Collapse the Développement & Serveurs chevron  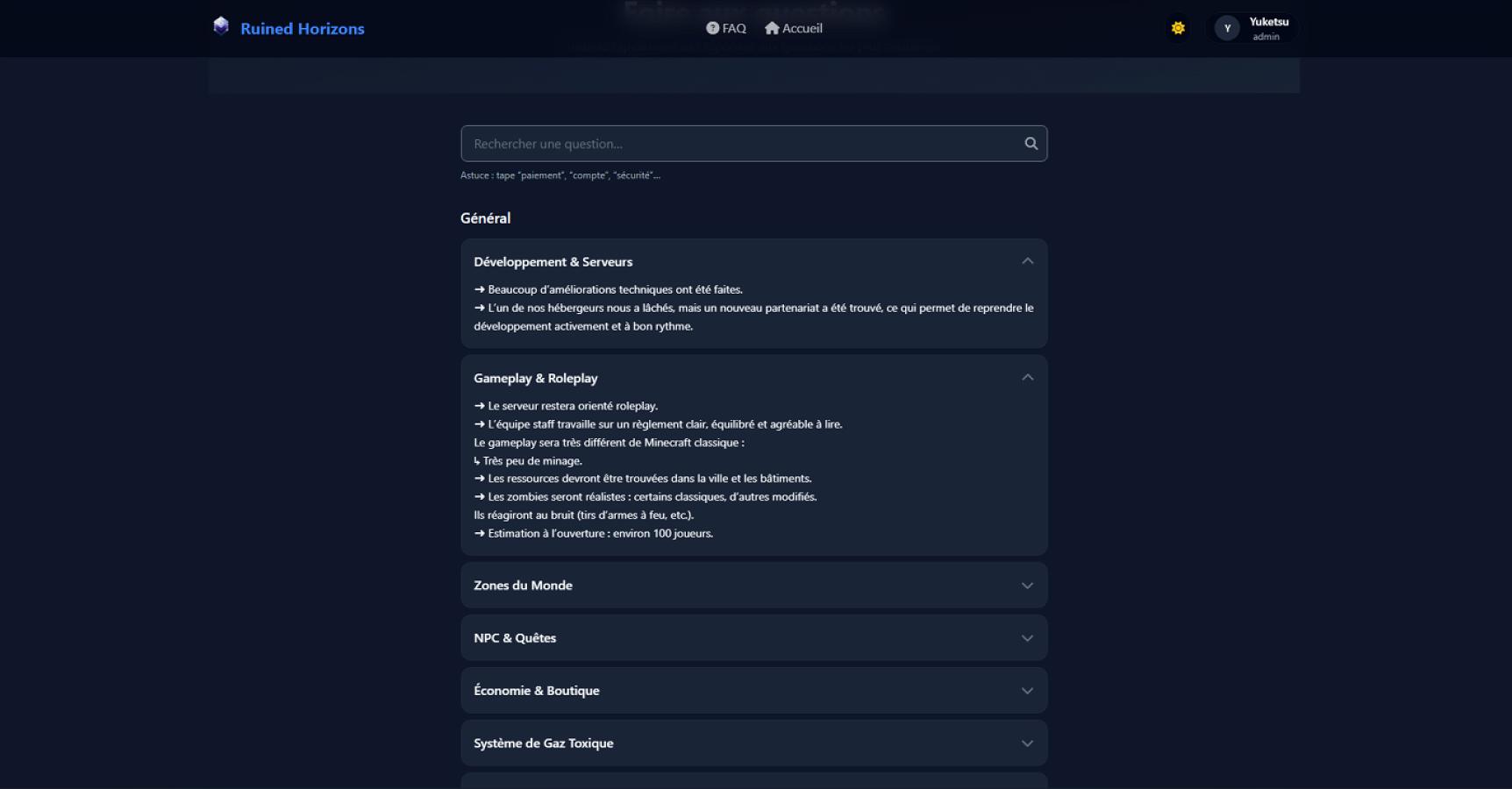point(1027,261)
